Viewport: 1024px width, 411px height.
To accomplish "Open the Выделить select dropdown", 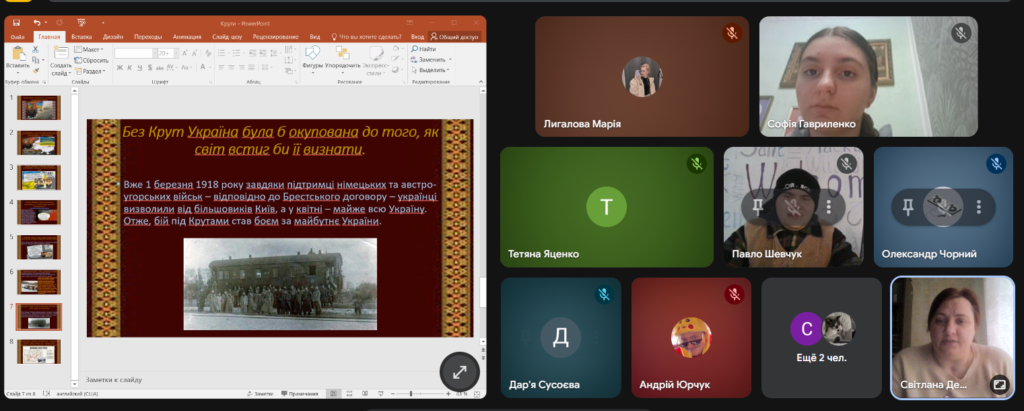I will [x=431, y=70].
